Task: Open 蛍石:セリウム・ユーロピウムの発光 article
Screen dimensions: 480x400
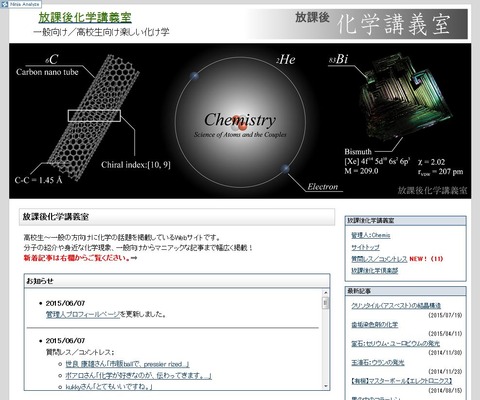Action: [x=395, y=343]
